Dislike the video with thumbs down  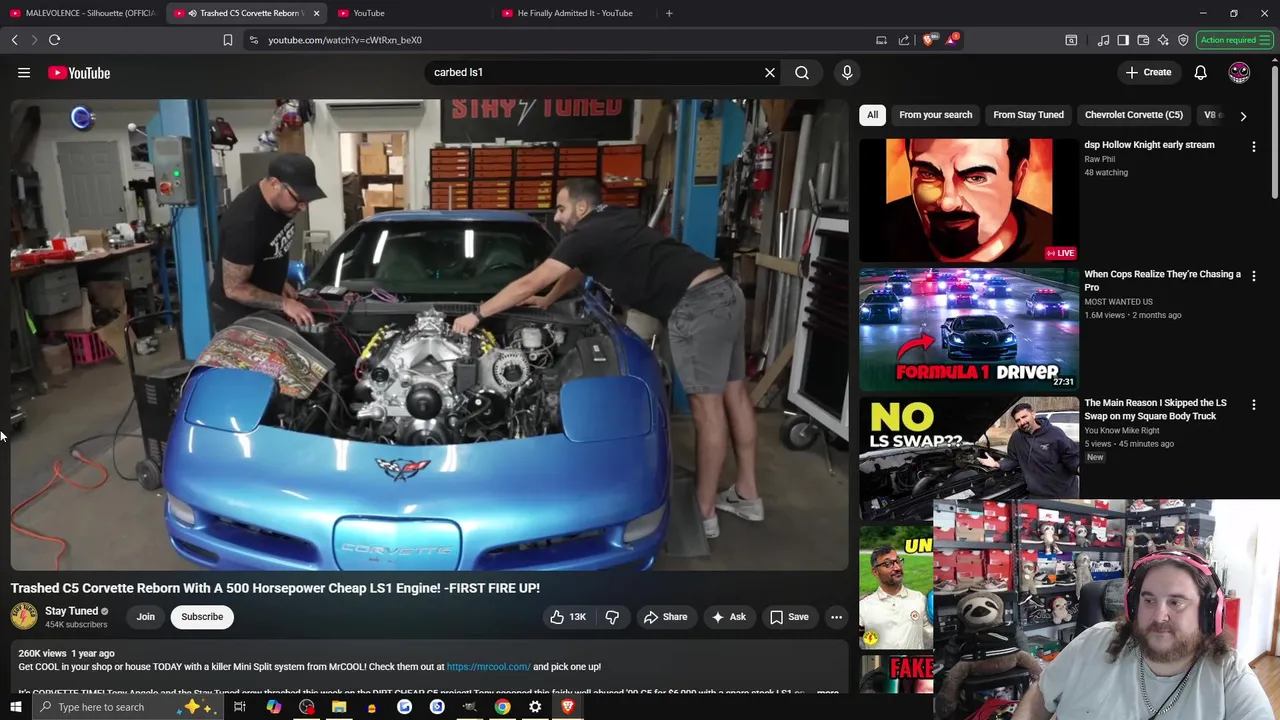[612, 617]
